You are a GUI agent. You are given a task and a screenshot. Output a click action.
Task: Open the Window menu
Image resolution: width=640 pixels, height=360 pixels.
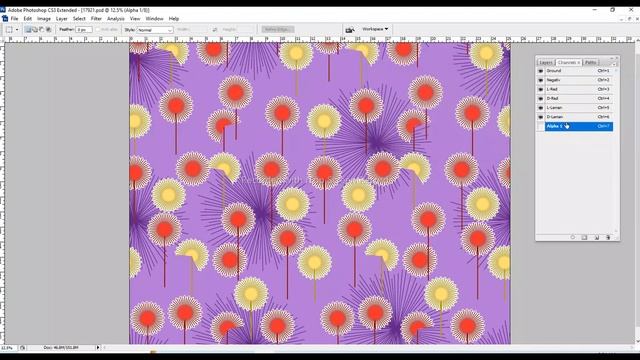click(154, 19)
